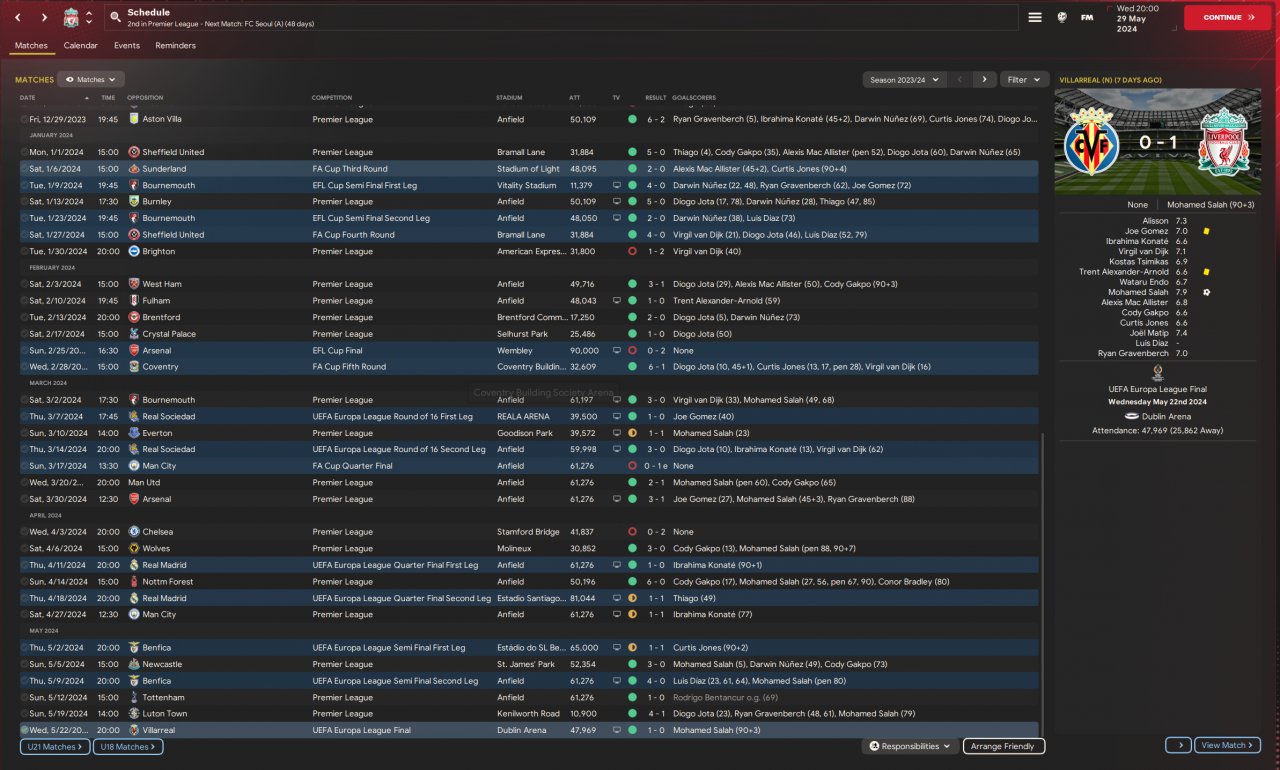Click the Newcastle club badge
The image size is (1280, 770).
(134, 664)
